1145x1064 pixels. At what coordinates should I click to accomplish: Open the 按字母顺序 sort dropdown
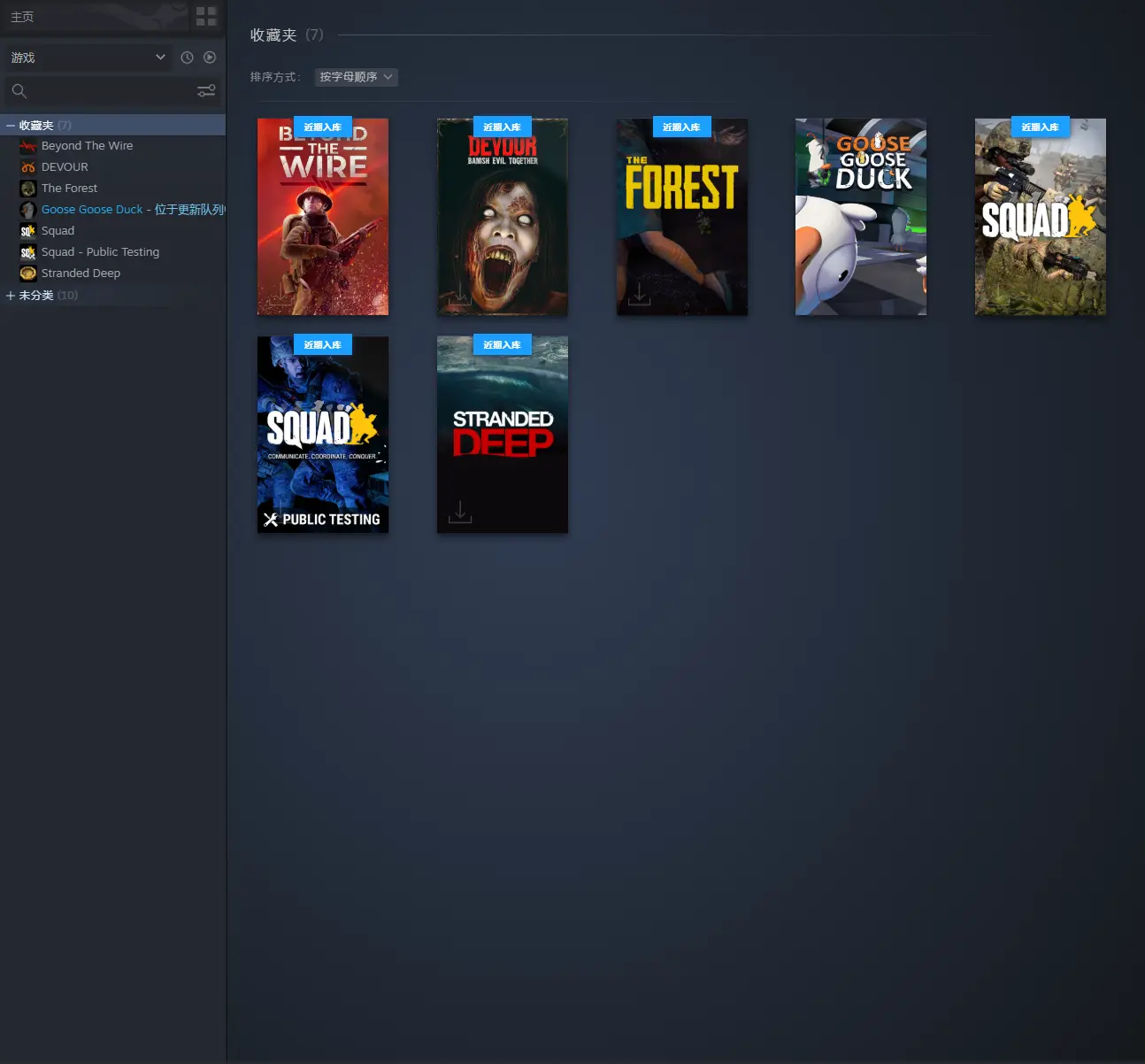tap(357, 77)
